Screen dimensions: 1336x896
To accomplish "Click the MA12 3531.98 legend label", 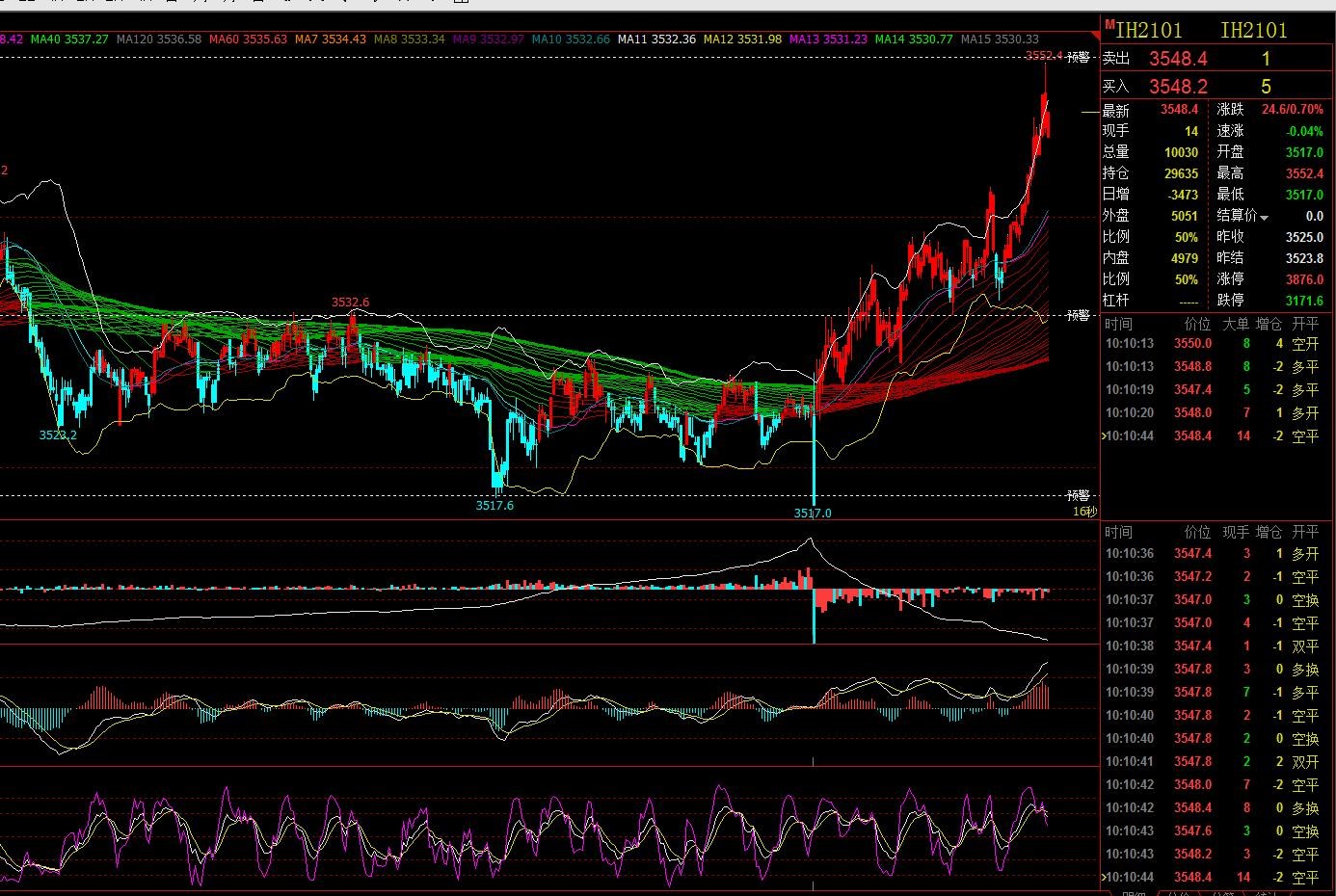I will [742, 40].
